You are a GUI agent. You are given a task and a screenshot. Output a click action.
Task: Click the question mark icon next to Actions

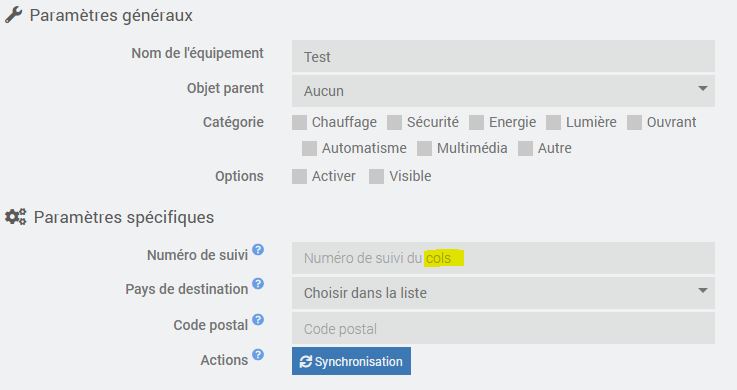(258, 354)
